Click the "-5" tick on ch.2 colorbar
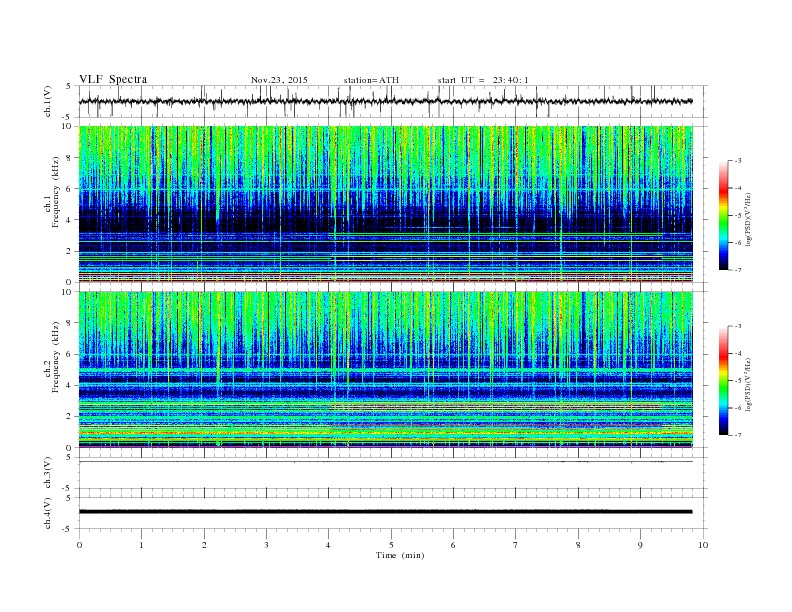792x612 pixels. point(737,381)
